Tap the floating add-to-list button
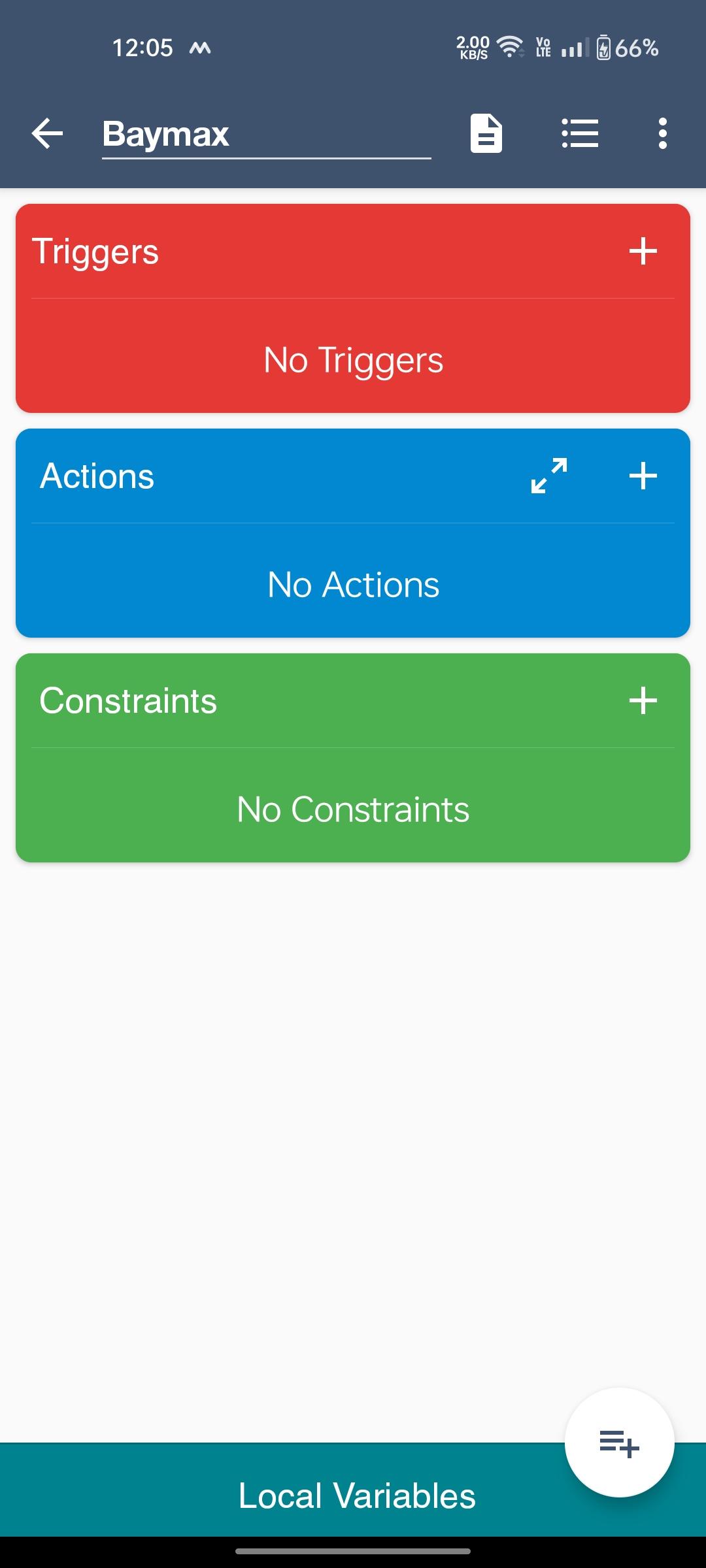This screenshot has width=706, height=1568. tap(619, 1443)
